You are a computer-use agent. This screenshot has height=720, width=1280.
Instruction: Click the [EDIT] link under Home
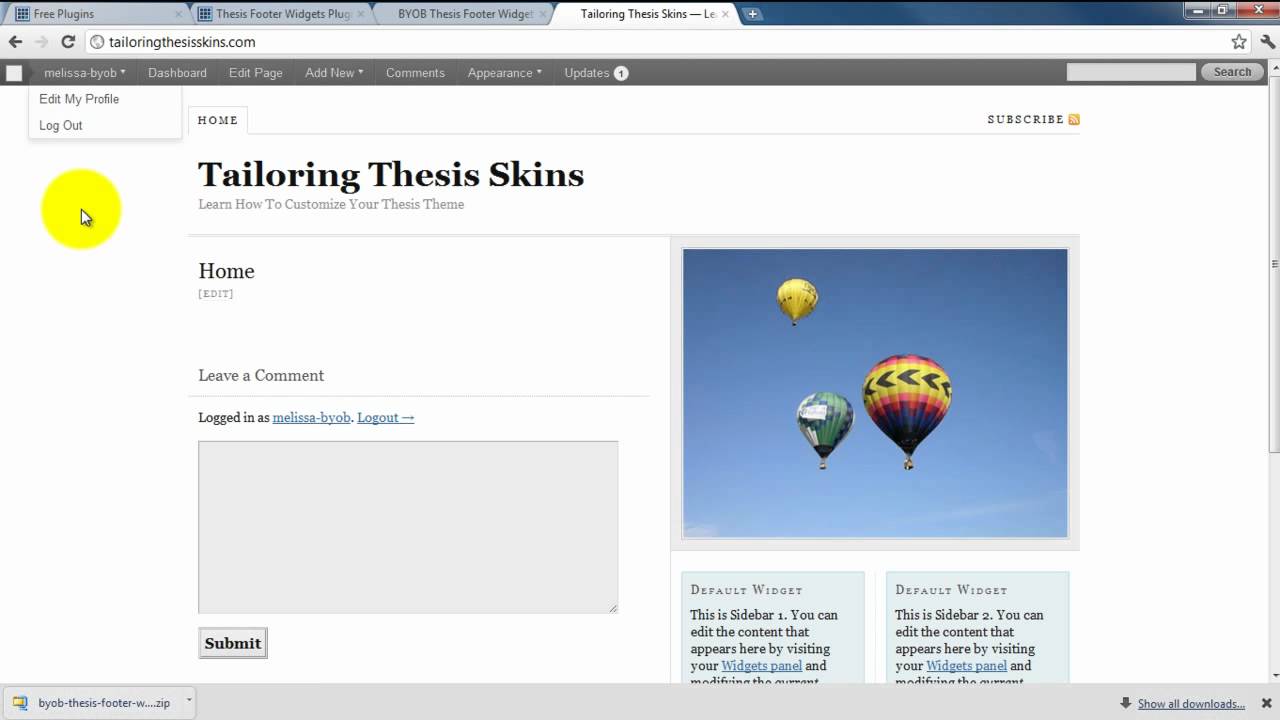pos(216,294)
